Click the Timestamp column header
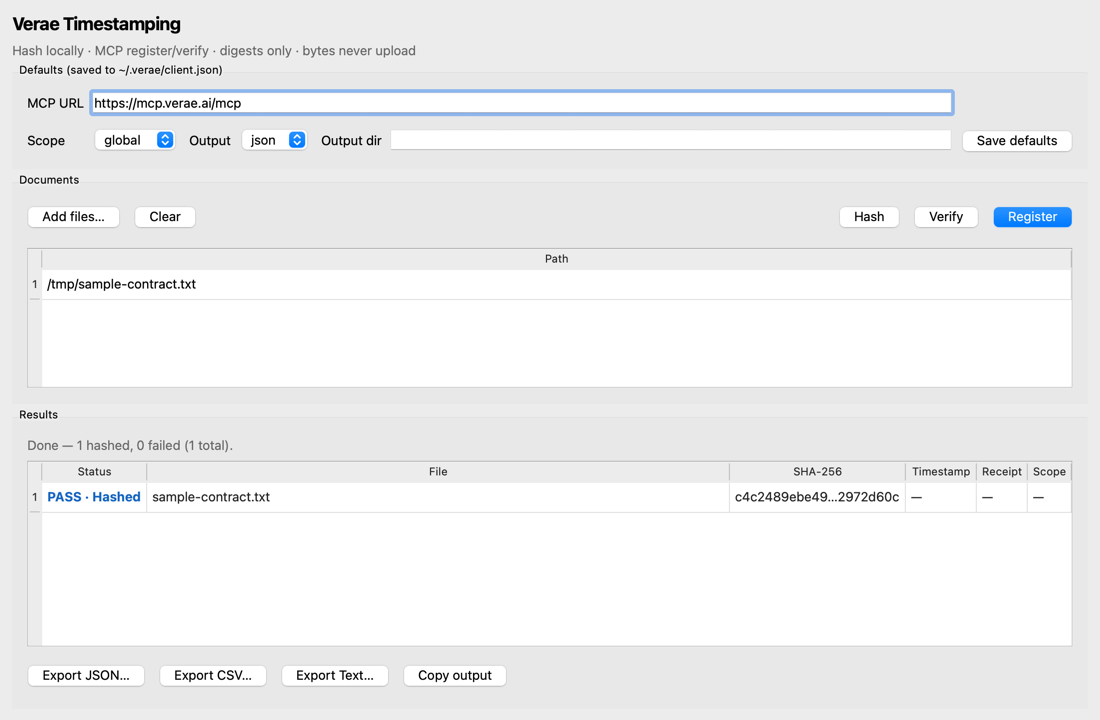Image resolution: width=1100 pixels, height=720 pixels. pos(941,472)
